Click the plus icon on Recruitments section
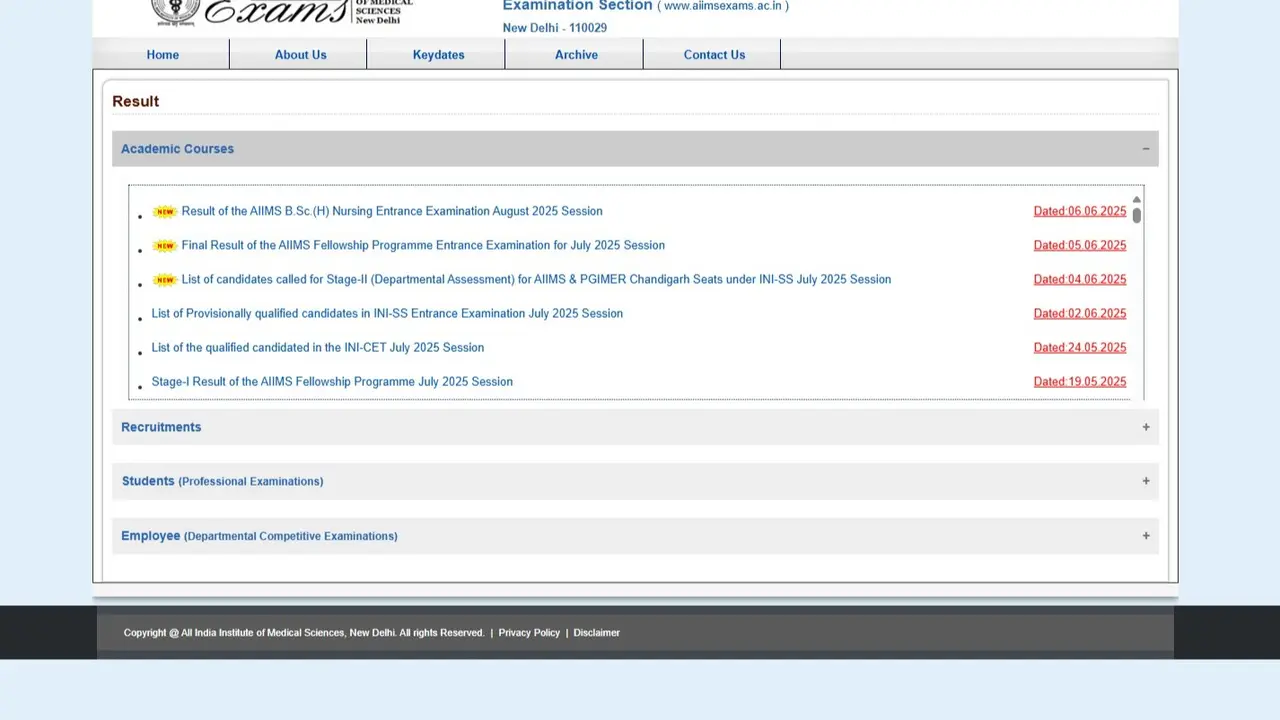Viewport: 1280px width, 720px height. [1146, 426]
